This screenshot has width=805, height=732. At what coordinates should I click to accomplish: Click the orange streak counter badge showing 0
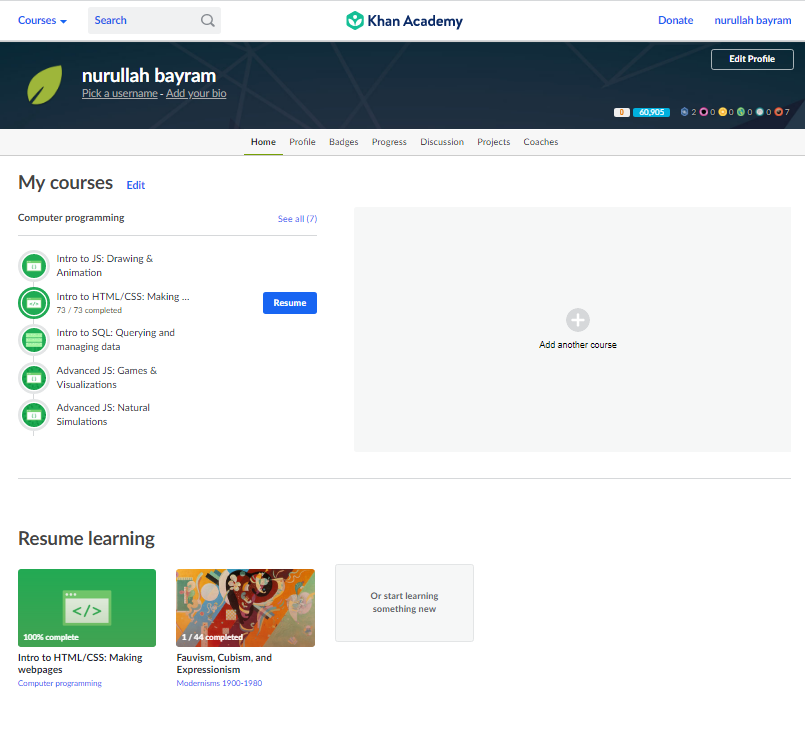click(622, 112)
